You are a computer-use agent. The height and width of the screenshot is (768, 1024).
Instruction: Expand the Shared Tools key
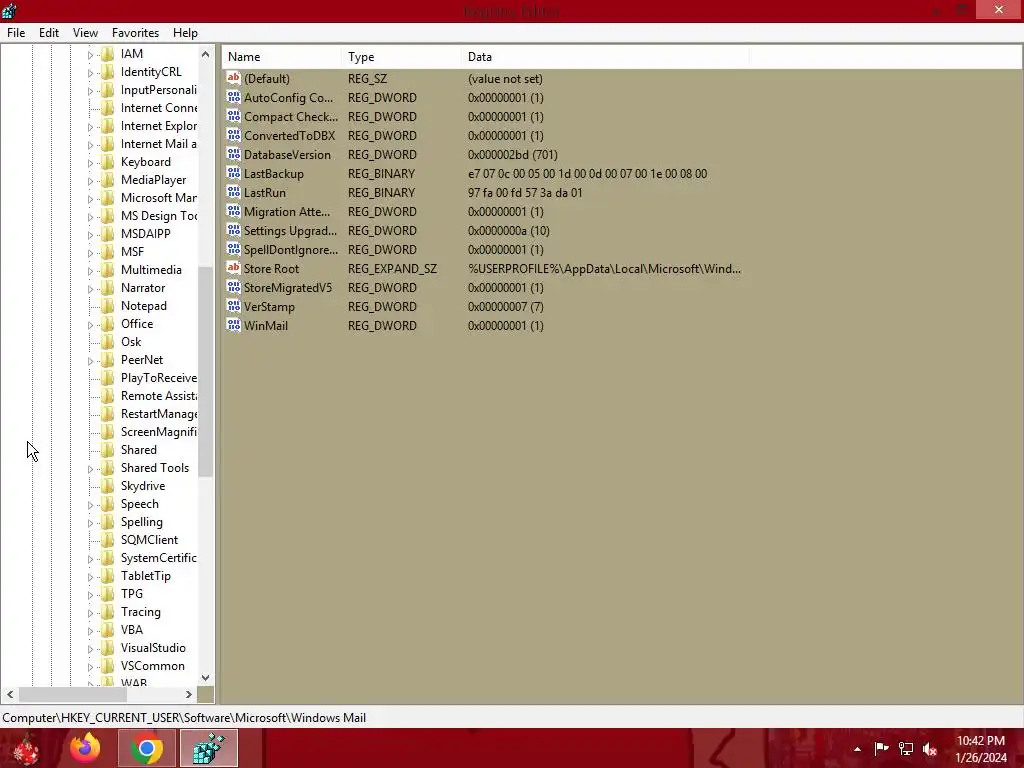coord(90,469)
